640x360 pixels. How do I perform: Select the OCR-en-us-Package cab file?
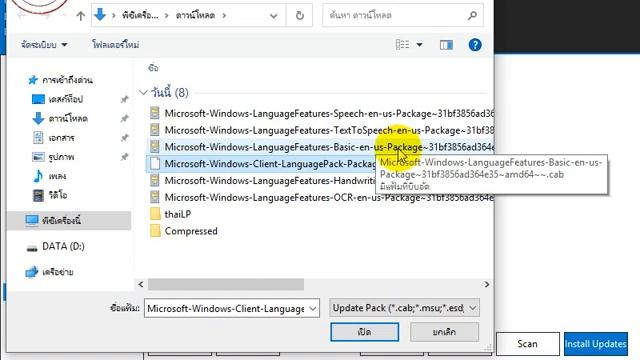click(320, 197)
